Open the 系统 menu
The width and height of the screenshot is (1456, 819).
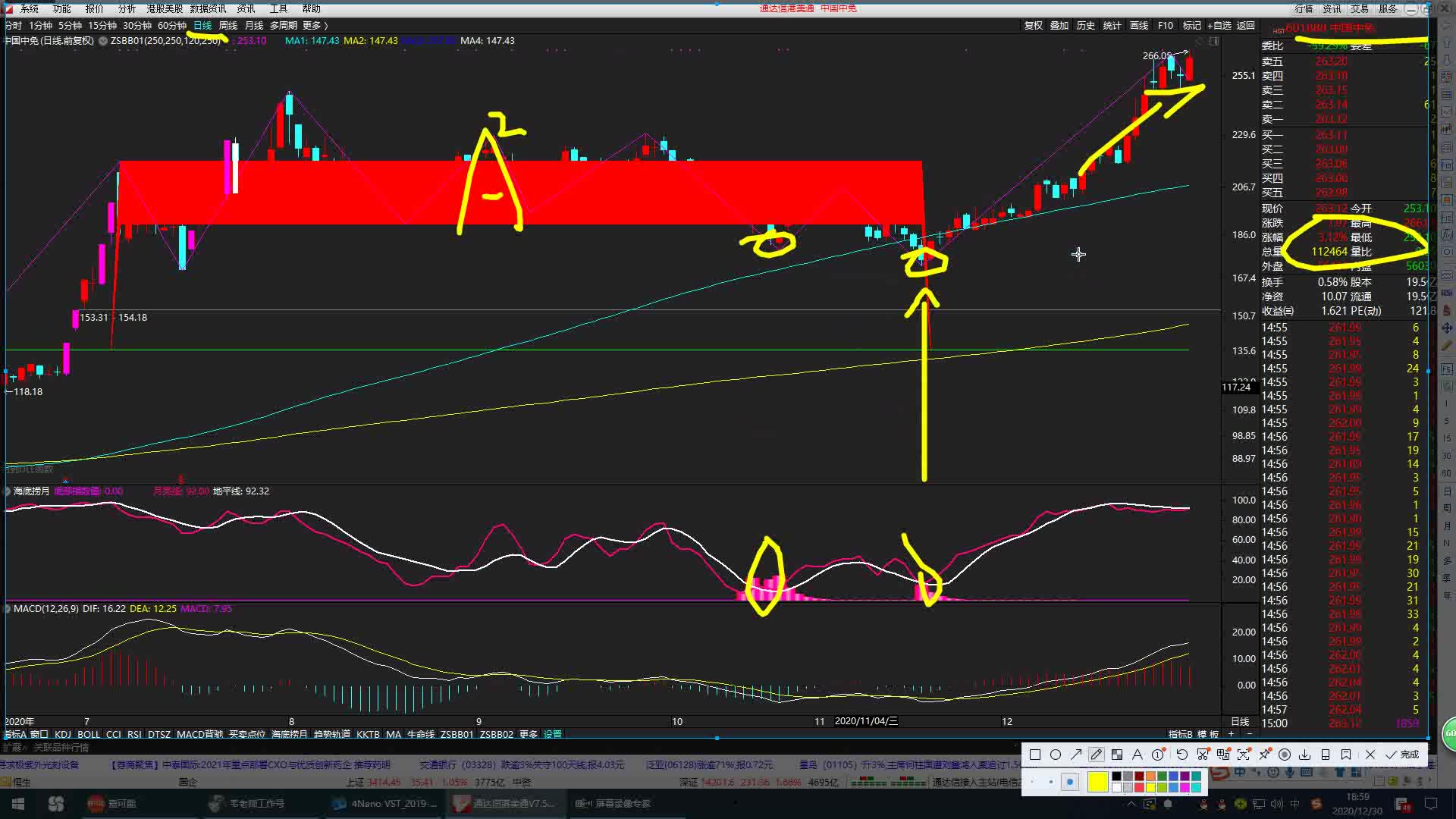[x=29, y=8]
